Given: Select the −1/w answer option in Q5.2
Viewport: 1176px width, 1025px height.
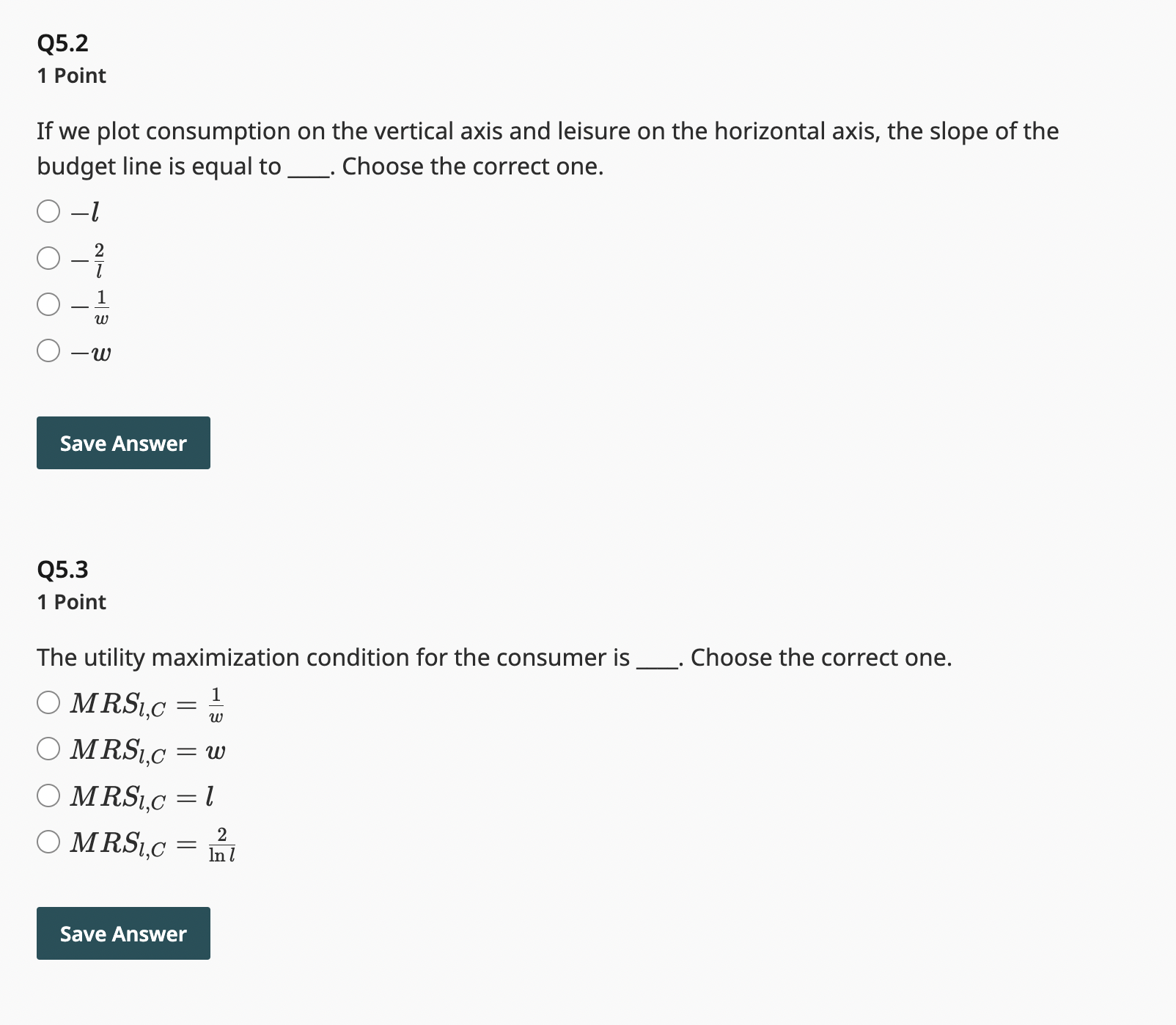Looking at the screenshot, I should pos(48,306).
